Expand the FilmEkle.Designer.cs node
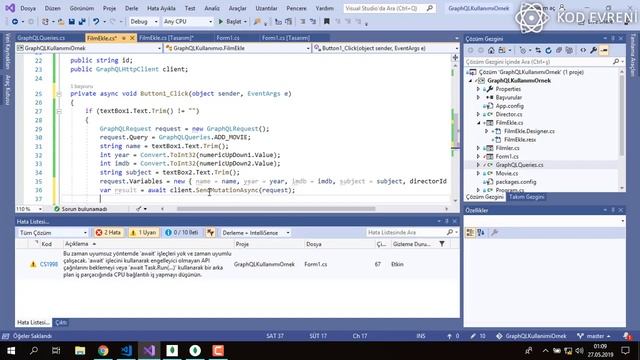The width and height of the screenshot is (640, 360). point(487,131)
